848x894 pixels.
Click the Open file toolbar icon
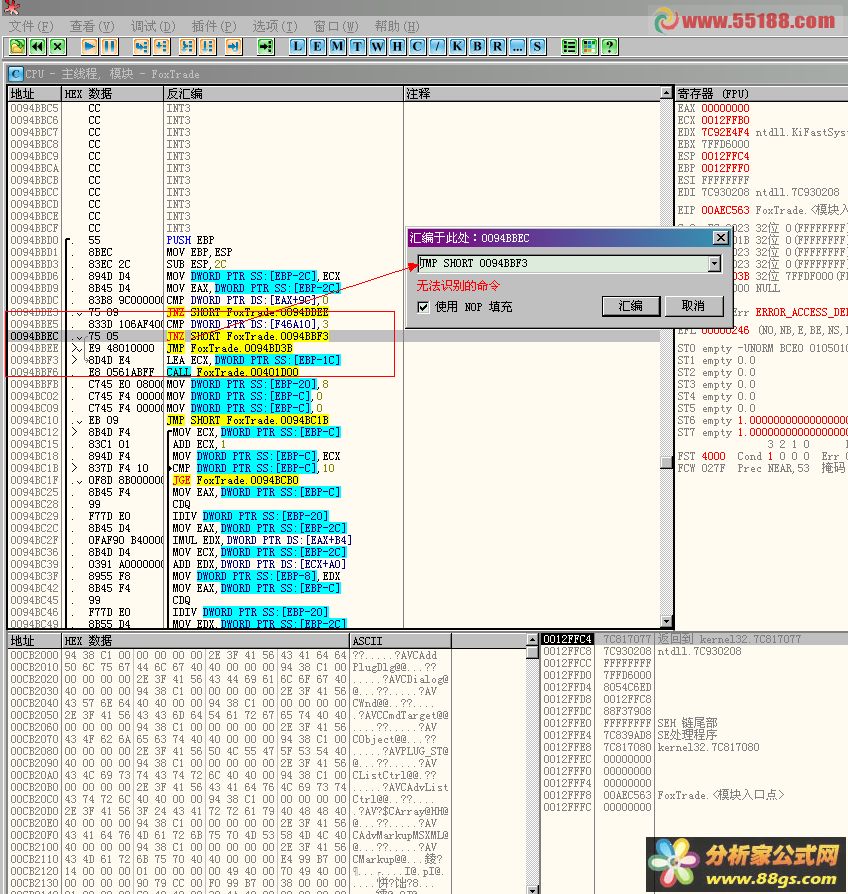[18, 47]
